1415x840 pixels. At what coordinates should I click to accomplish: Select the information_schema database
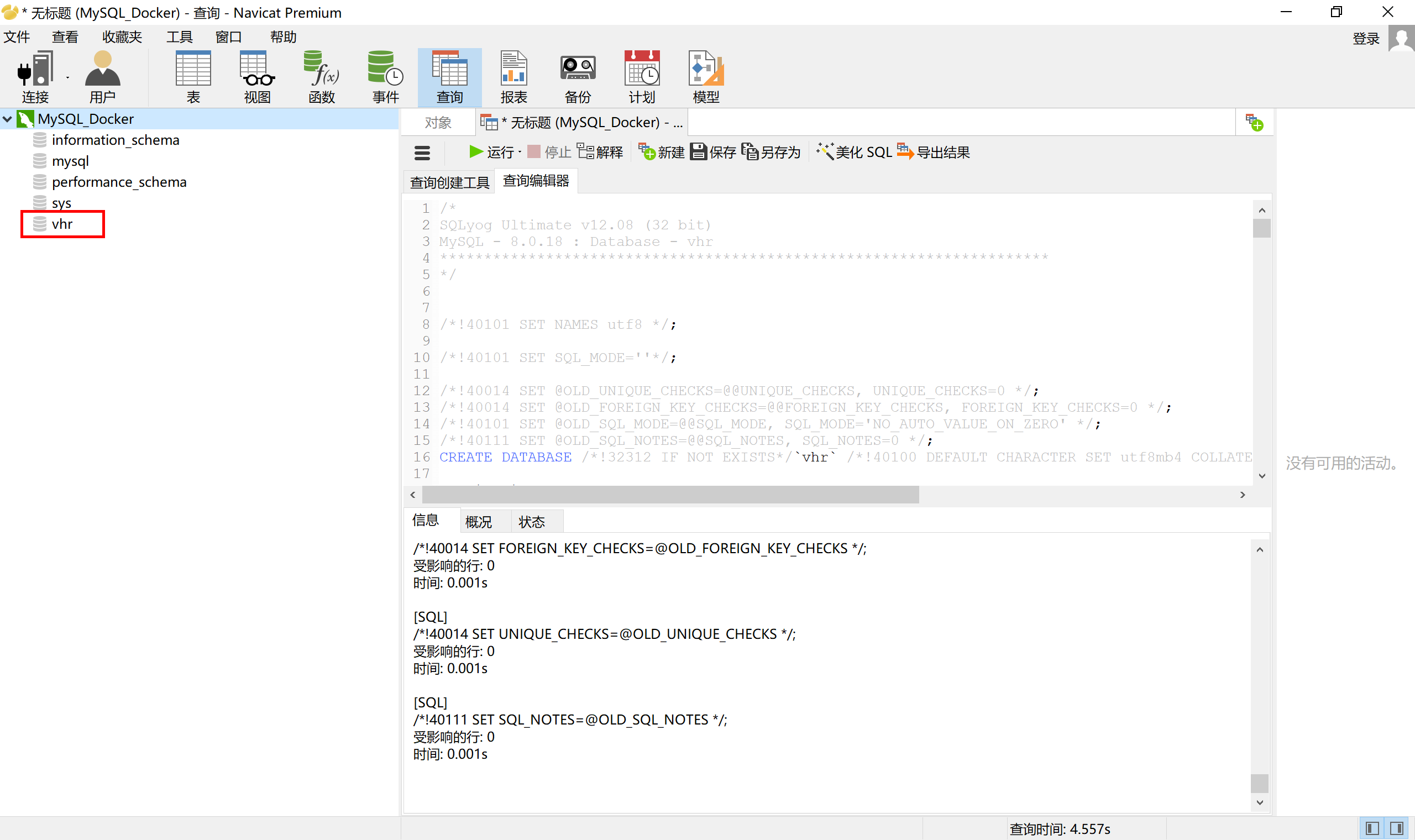tap(116, 140)
